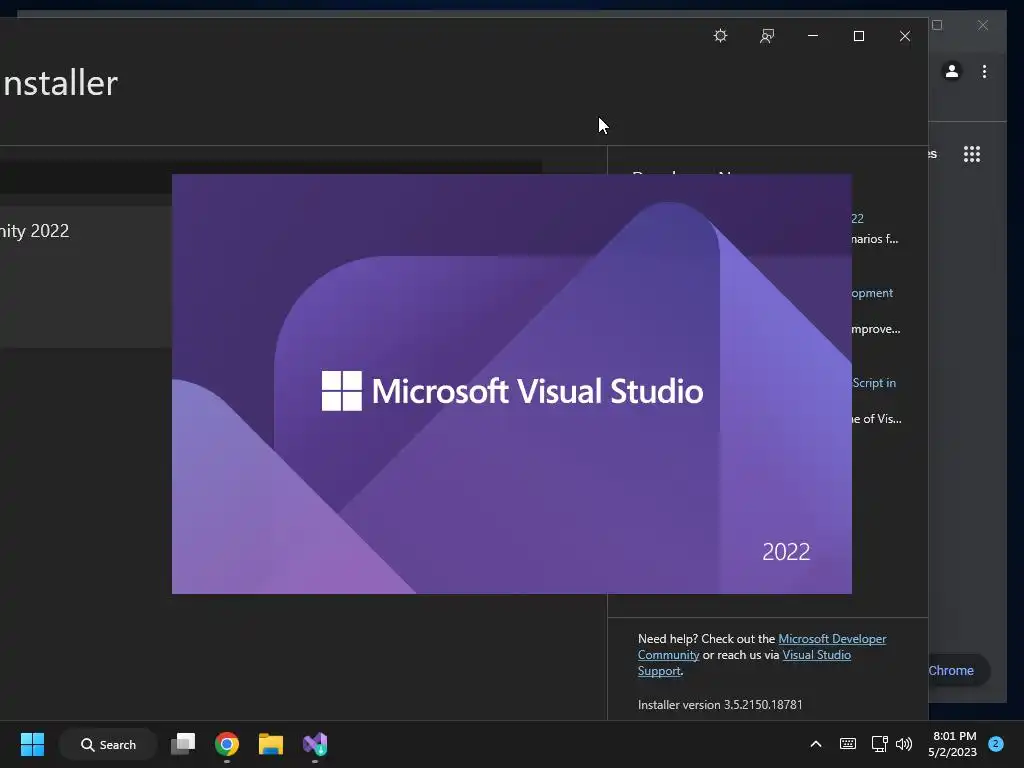This screenshot has width=1024, height=768.
Task: Show hidden system tray icons
Action: coord(816,744)
